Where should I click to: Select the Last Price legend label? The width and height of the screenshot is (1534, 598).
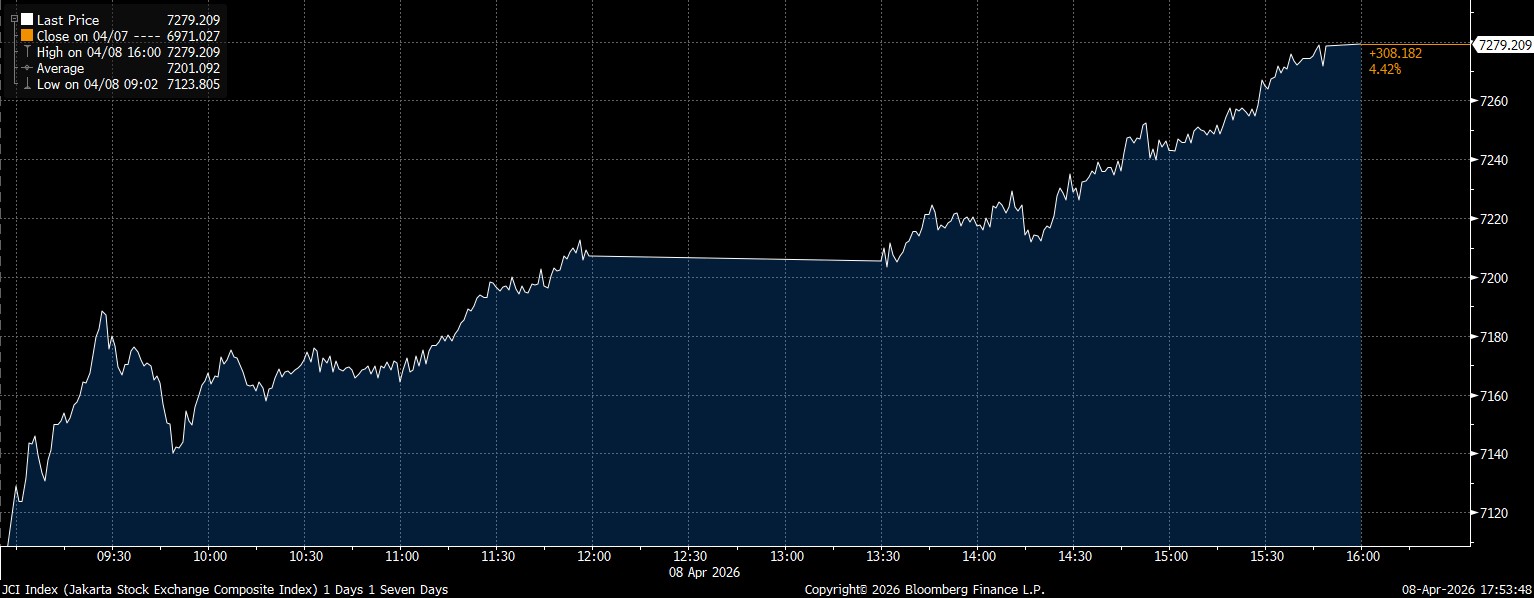(68, 20)
